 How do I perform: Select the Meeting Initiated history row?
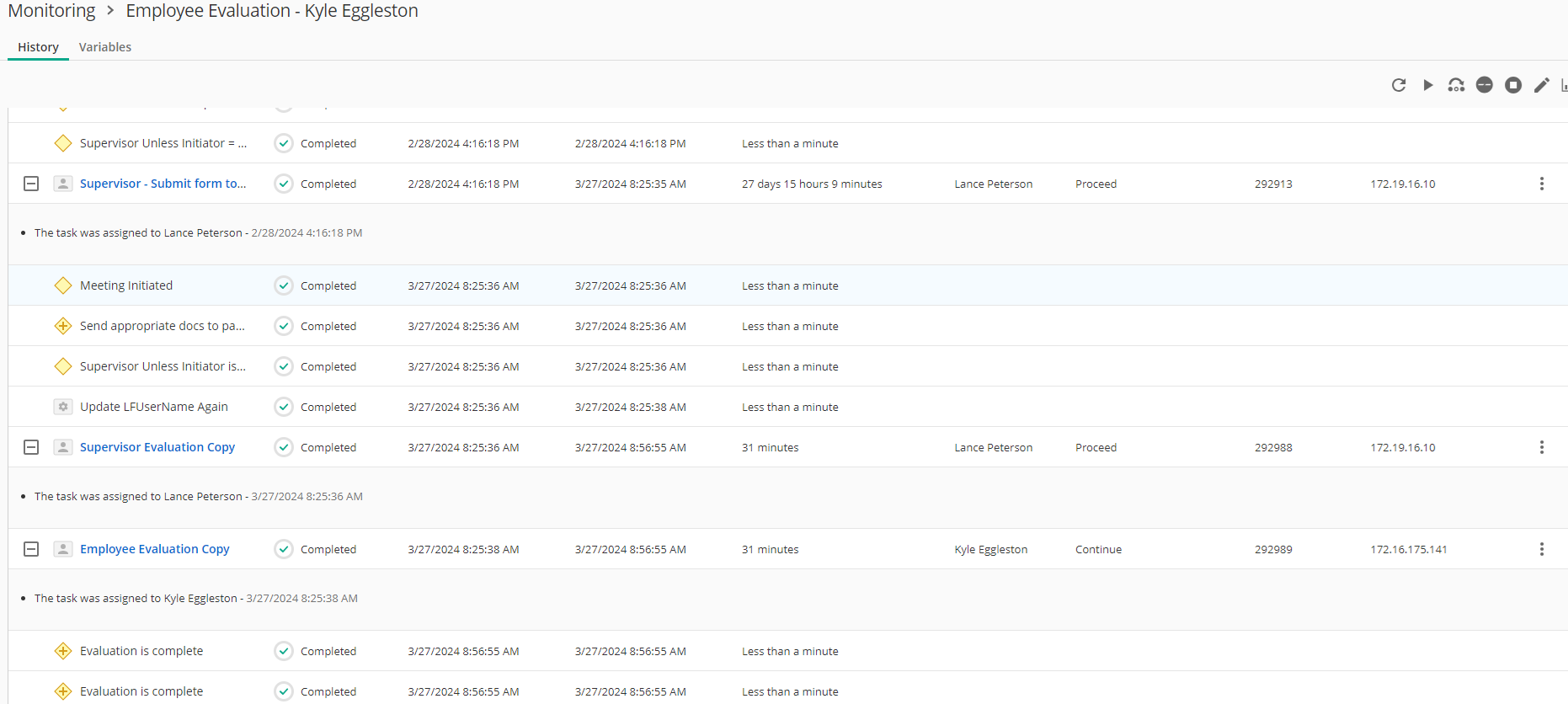[126, 285]
